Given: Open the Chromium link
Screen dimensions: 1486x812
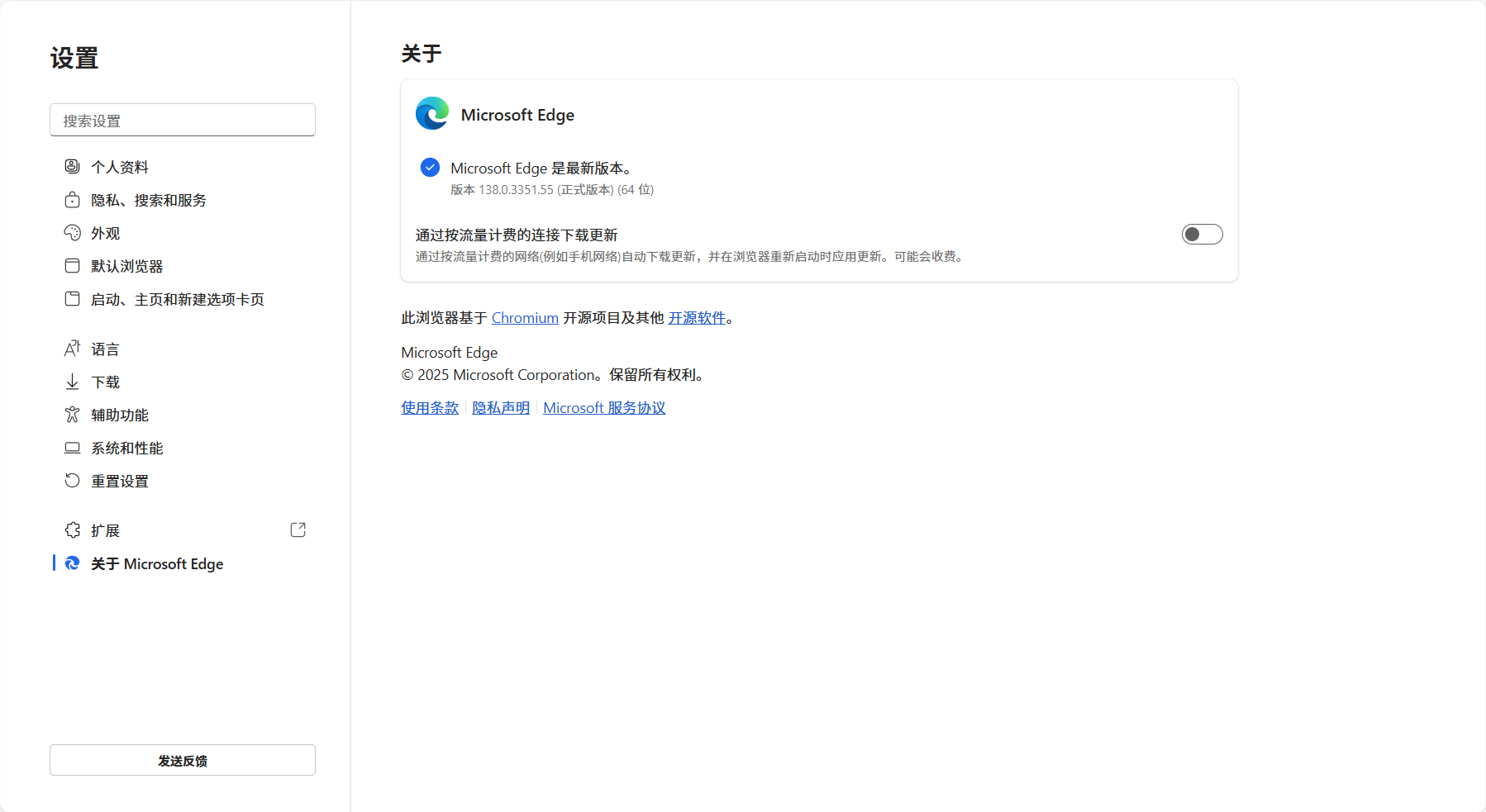Looking at the screenshot, I should tap(525, 318).
